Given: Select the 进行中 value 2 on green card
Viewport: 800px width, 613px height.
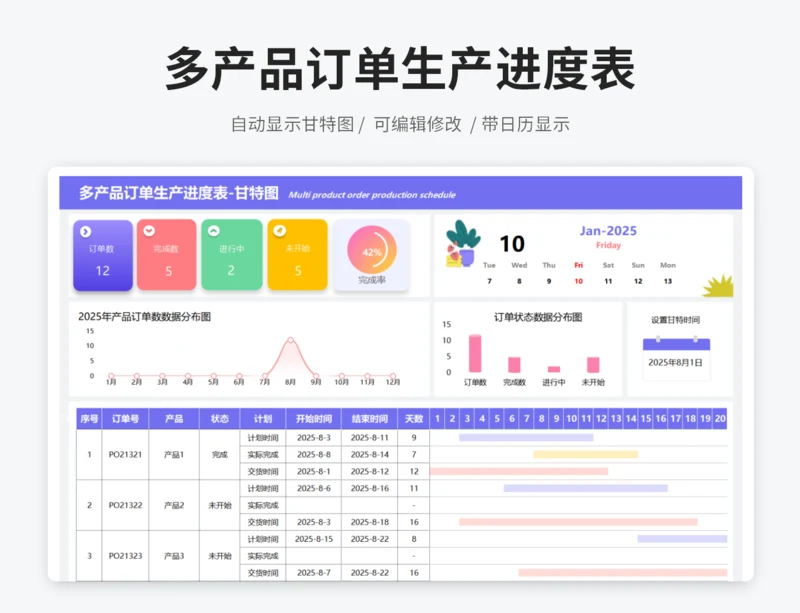Looking at the screenshot, I should click(x=231, y=271).
